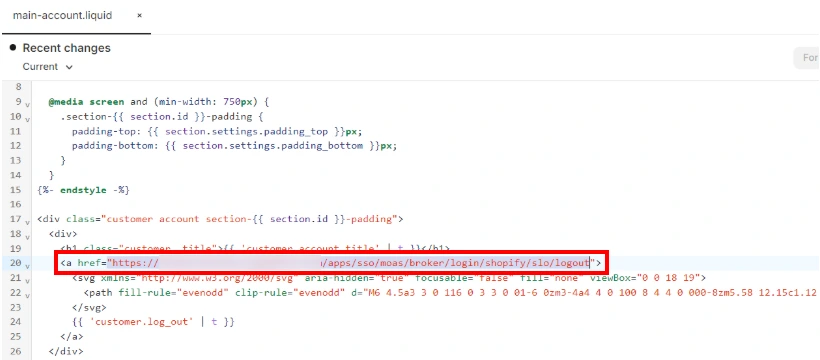Image resolution: width=820 pixels, height=360 pixels.
Task: Click line number 25 in gutter
Action: [16, 336]
